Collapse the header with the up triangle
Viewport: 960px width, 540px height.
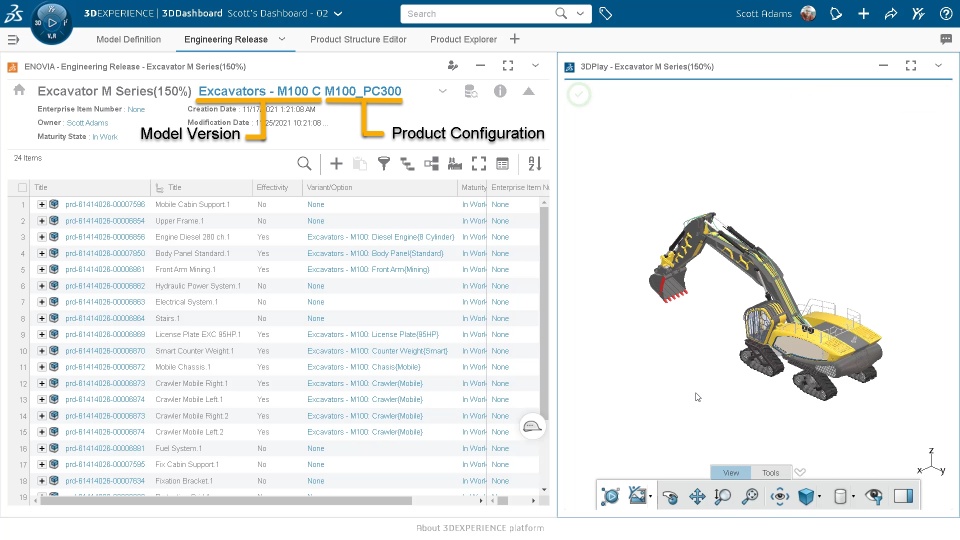(528, 91)
